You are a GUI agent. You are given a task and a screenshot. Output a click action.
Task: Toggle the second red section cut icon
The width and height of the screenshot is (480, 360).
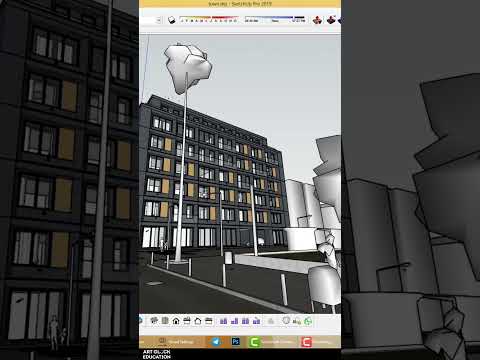tap(331, 20)
